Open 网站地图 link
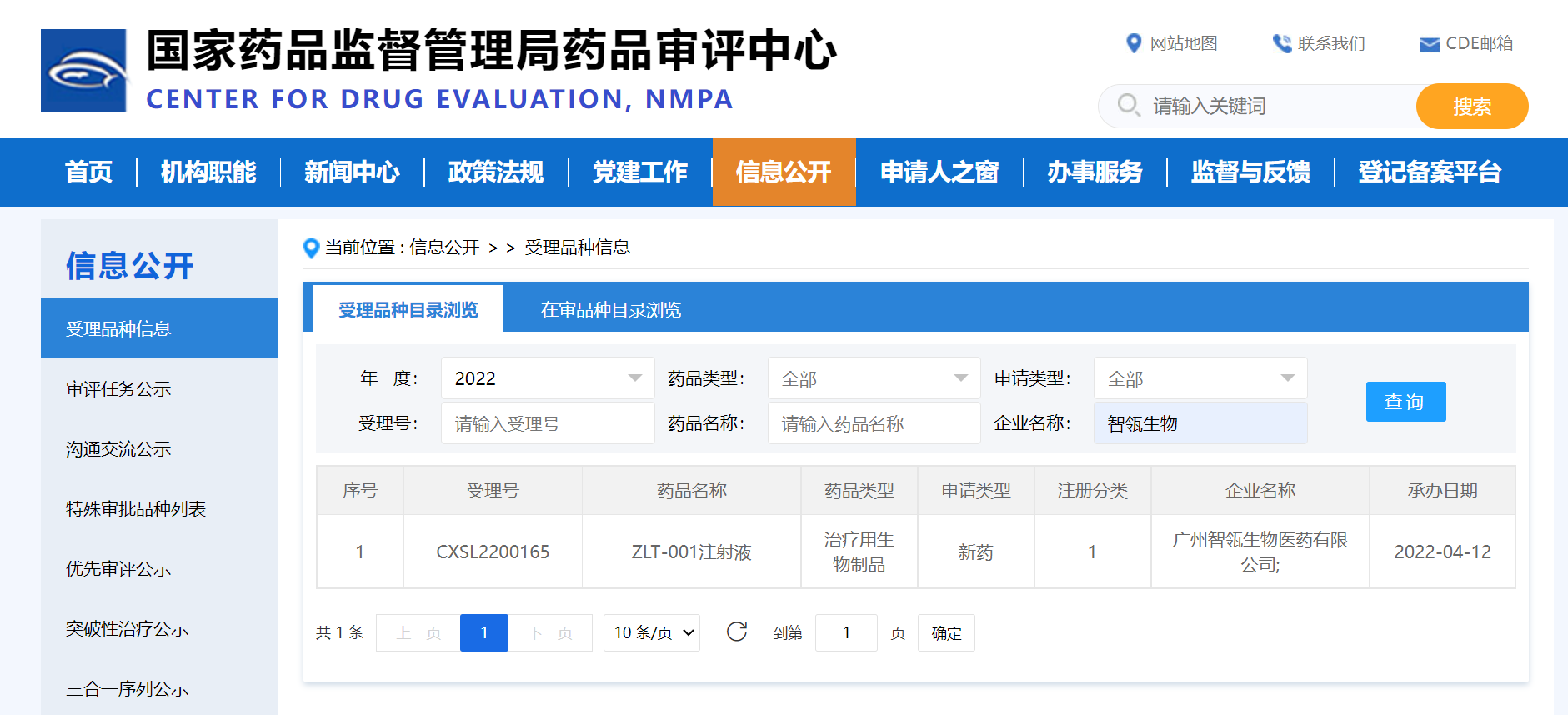This screenshot has height=715, width=1568. click(1183, 43)
